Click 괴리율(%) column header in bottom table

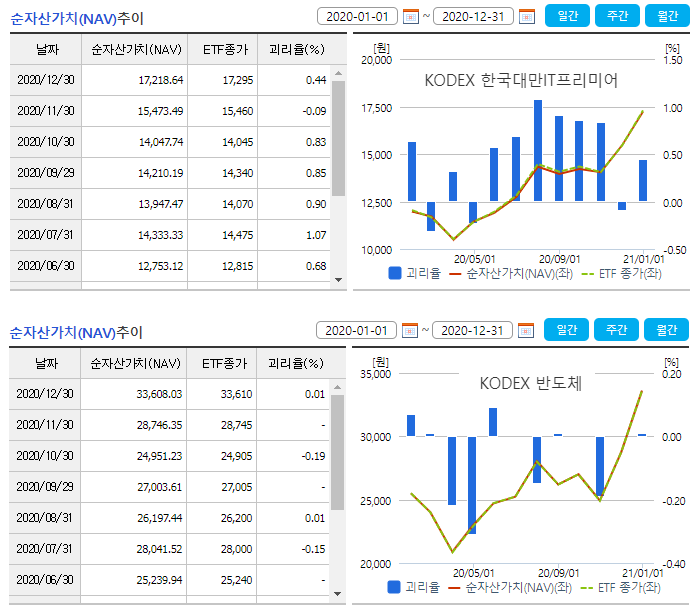[296, 363]
